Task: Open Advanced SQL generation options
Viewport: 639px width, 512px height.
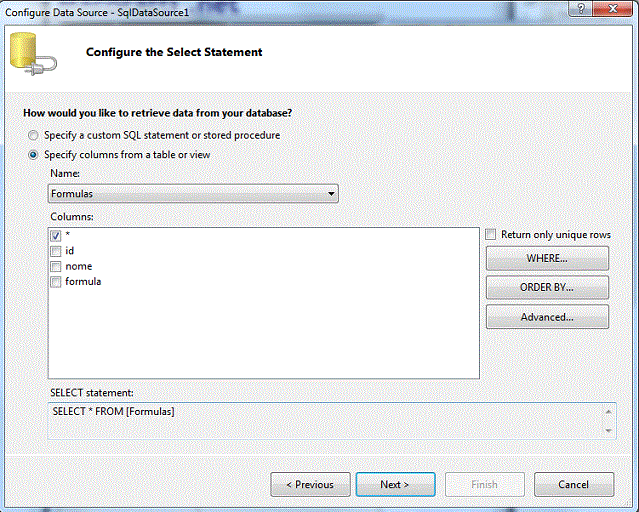Action: (x=547, y=317)
